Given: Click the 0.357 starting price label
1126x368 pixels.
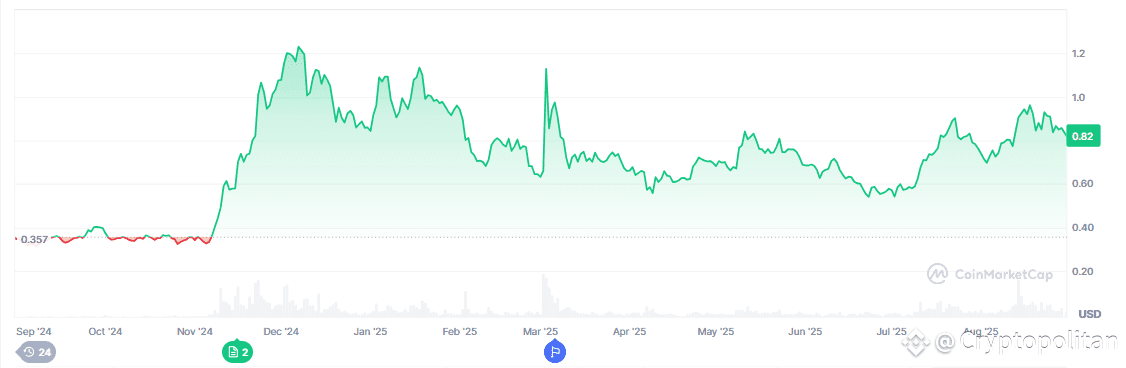Looking at the screenshot, I should 34,239.
